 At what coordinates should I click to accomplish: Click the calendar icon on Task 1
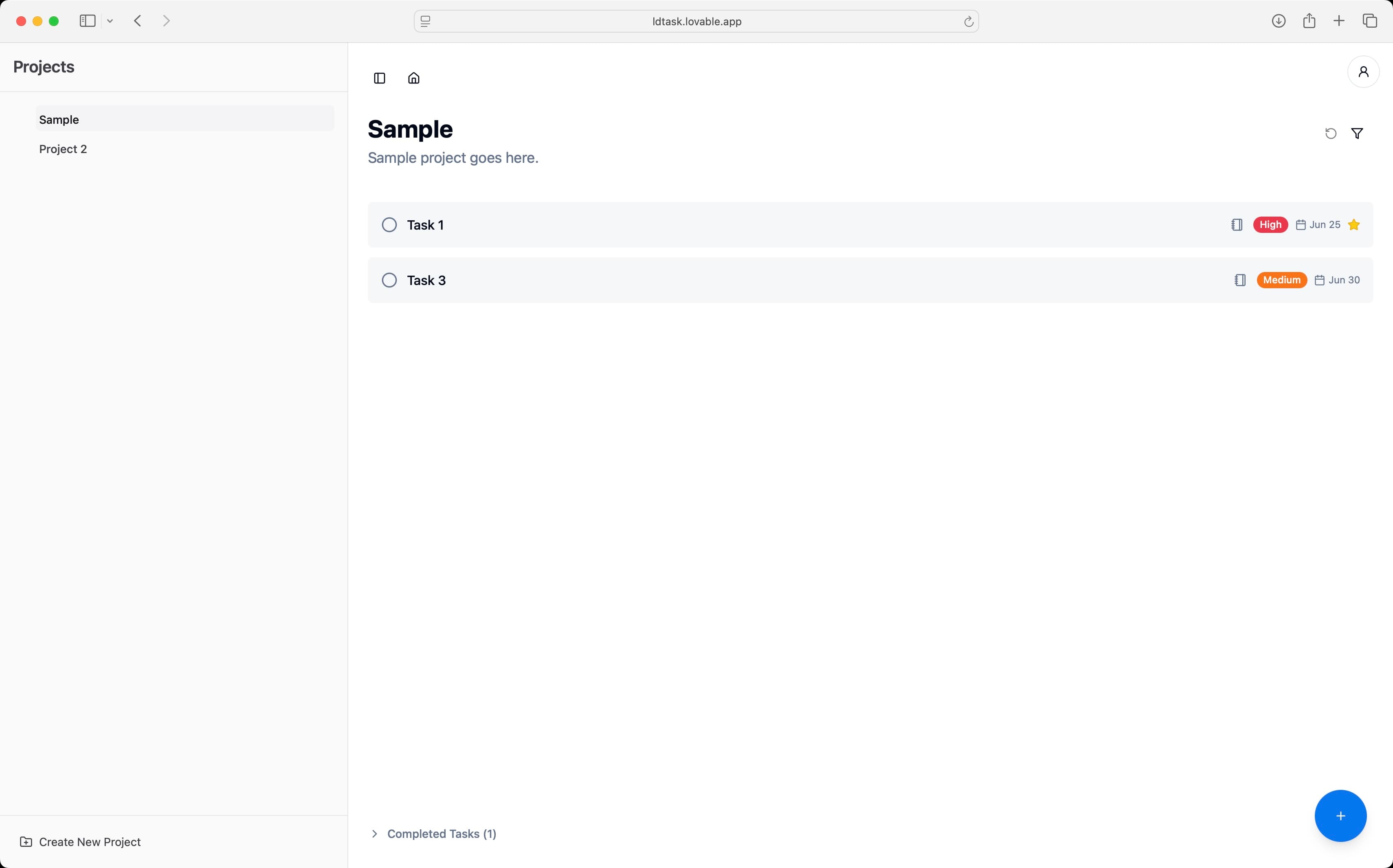point(1301,224)
